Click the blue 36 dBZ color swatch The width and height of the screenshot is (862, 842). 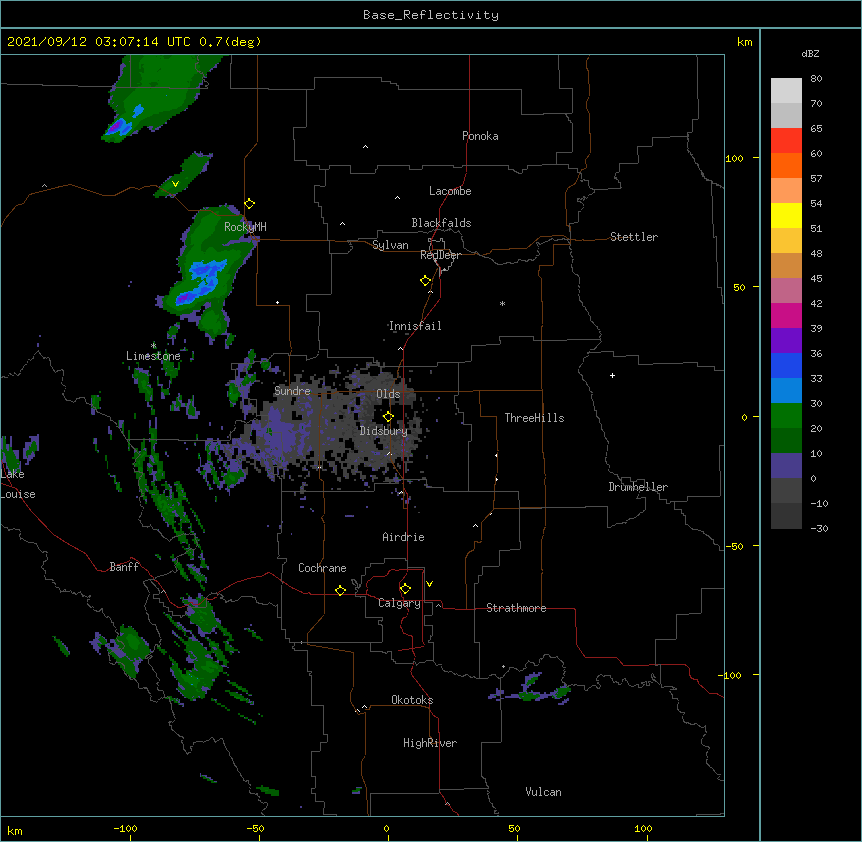(x=786, y=365)
